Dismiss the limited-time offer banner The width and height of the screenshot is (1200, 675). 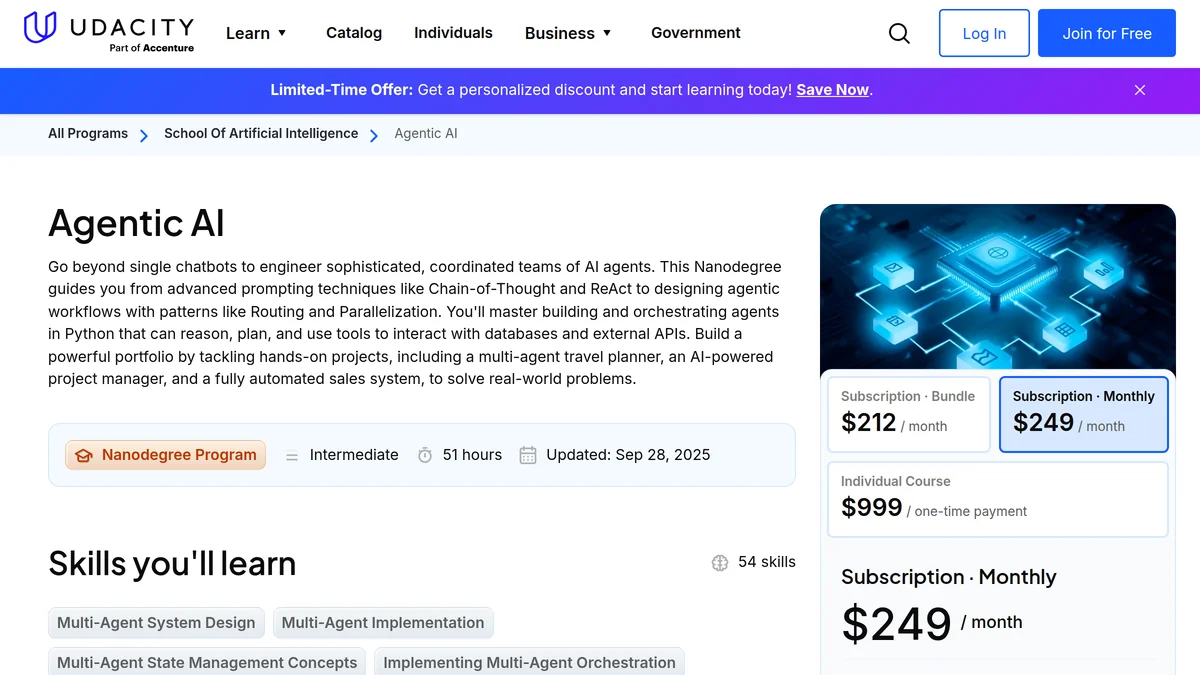point(1139,90)
